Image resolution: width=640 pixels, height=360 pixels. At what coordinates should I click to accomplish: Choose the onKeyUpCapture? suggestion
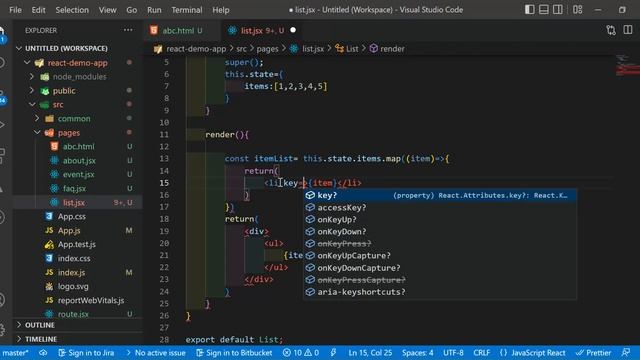(x=440, y=256)
